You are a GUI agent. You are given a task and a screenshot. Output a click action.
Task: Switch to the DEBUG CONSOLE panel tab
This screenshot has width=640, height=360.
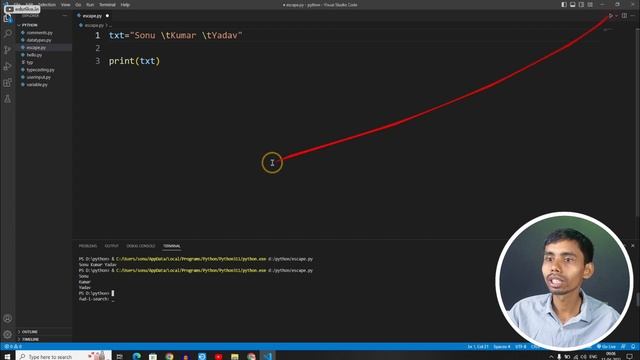coord(141,246)
